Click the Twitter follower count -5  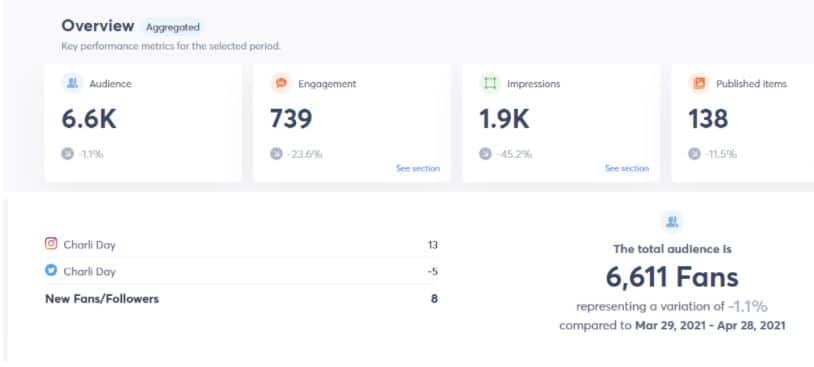tap(433, 271)
